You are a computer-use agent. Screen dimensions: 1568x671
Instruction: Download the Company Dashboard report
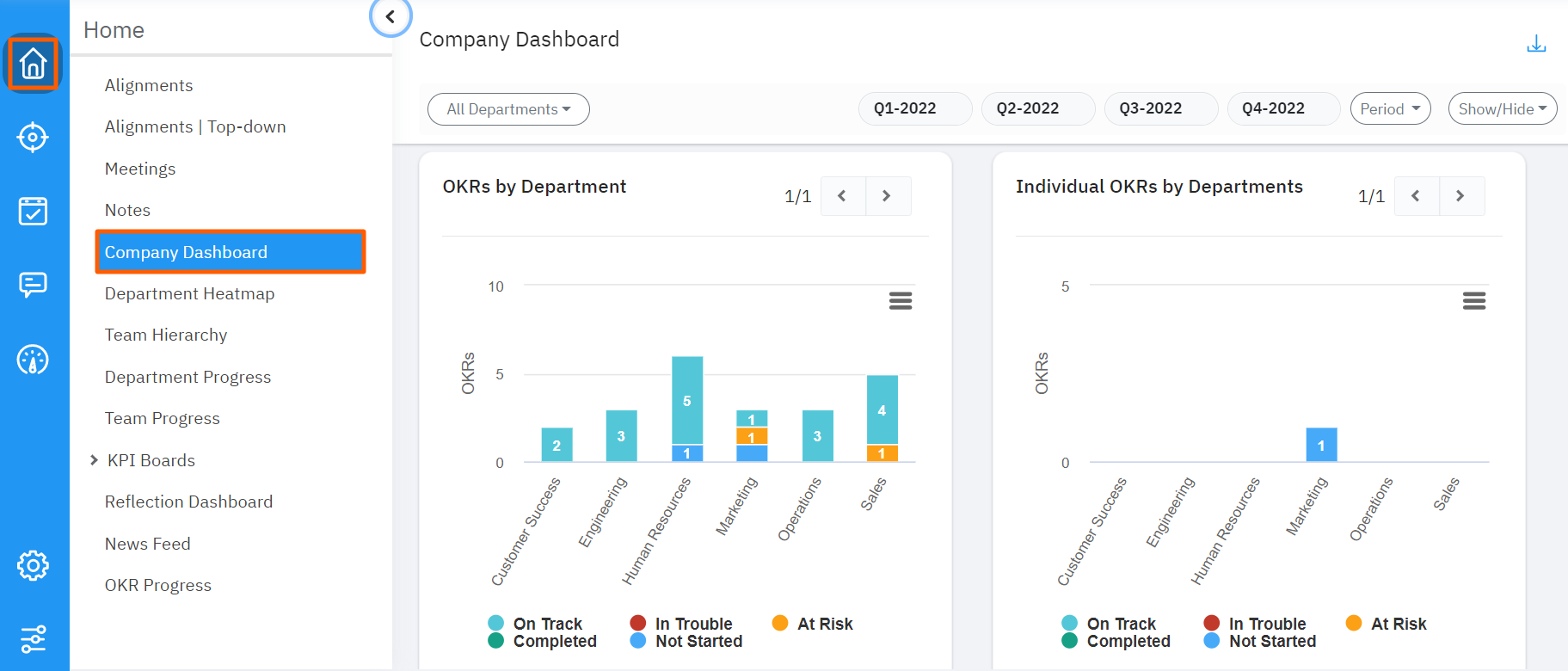tap(1536, 44)
